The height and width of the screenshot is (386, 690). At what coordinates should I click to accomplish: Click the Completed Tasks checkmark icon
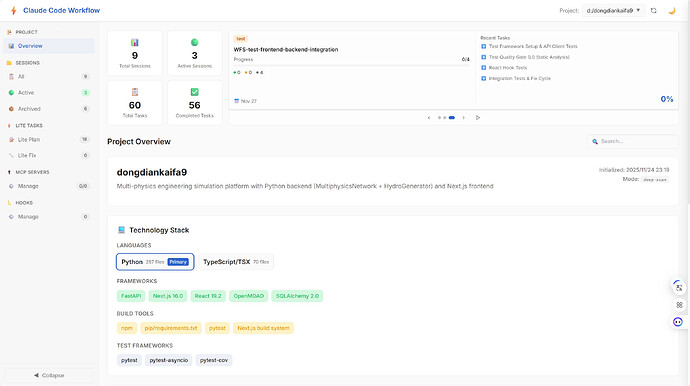point(195,92)
